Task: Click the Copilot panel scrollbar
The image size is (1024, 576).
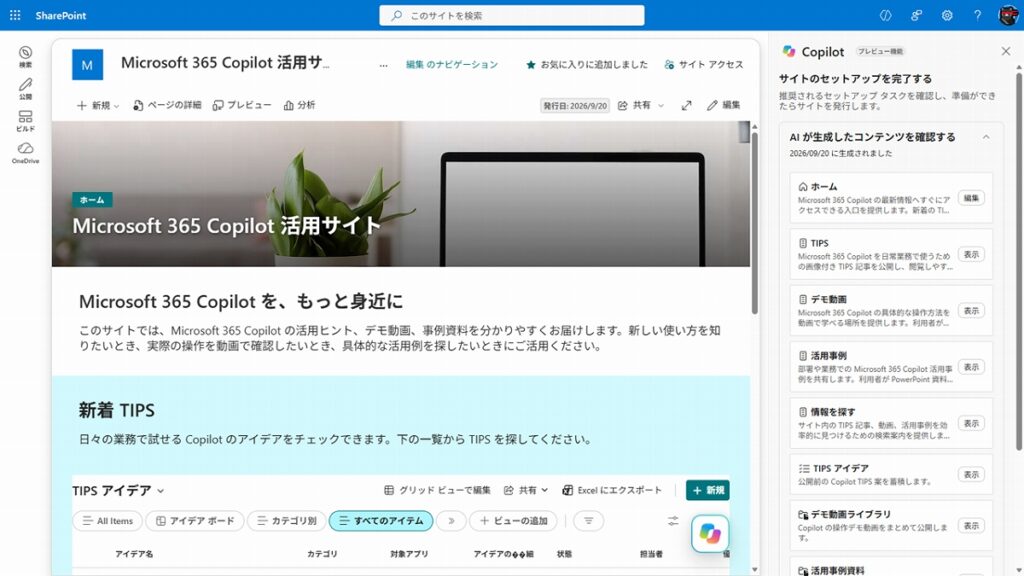Action: (x=1019, y=261)
